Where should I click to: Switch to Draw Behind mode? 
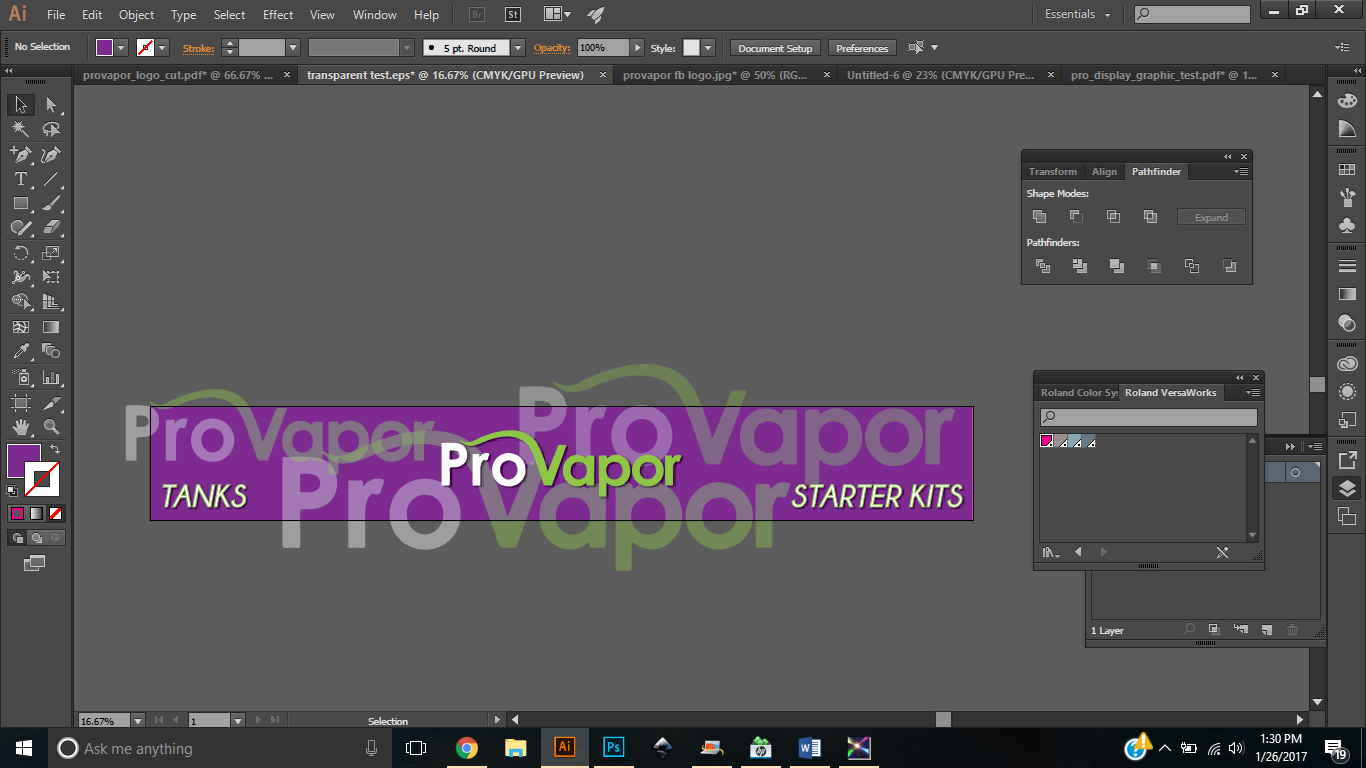pyautogui.click(x=37, y=537)
